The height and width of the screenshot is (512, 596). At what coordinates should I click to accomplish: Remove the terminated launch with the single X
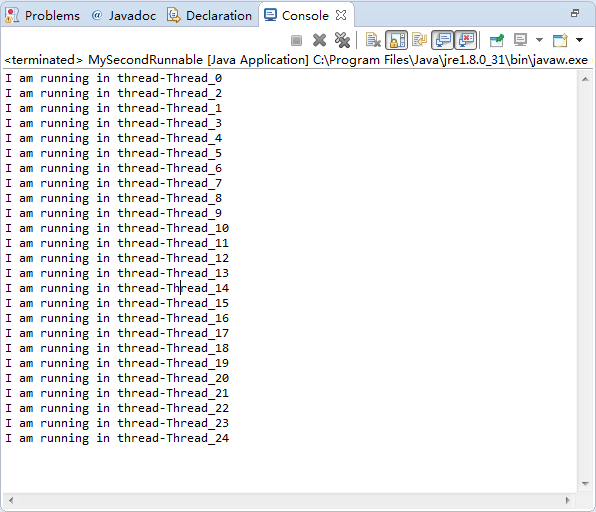pyautogui.click(x=319, y=40)
